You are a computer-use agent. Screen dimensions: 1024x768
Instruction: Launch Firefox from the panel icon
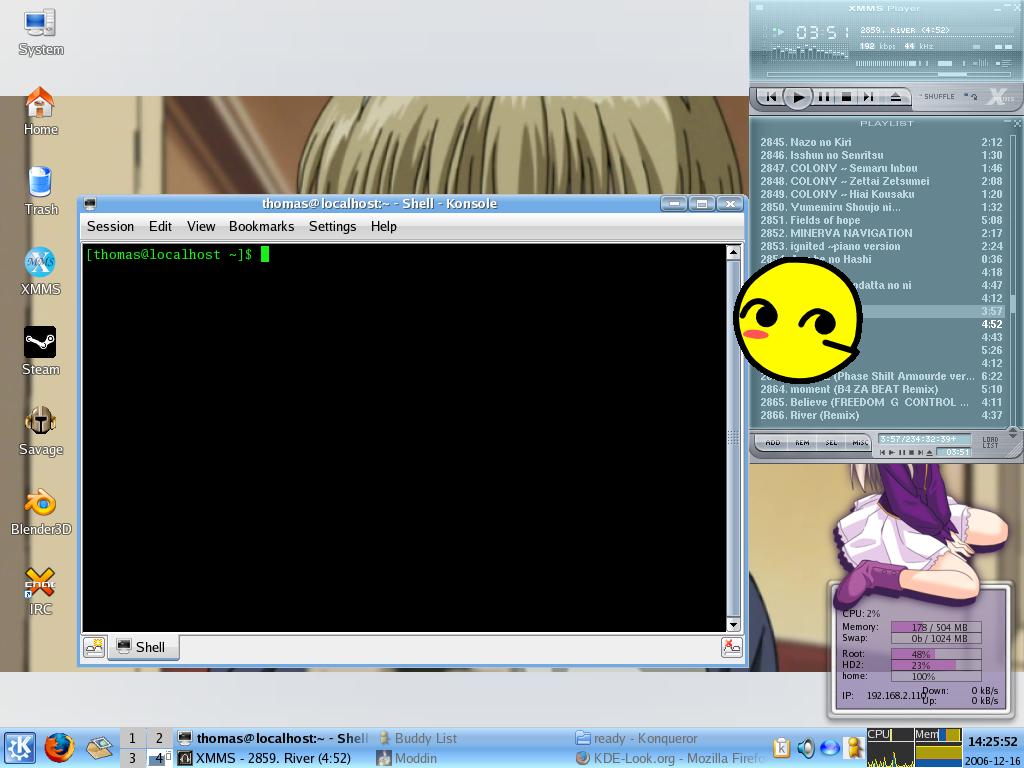(x=59, y=748)
